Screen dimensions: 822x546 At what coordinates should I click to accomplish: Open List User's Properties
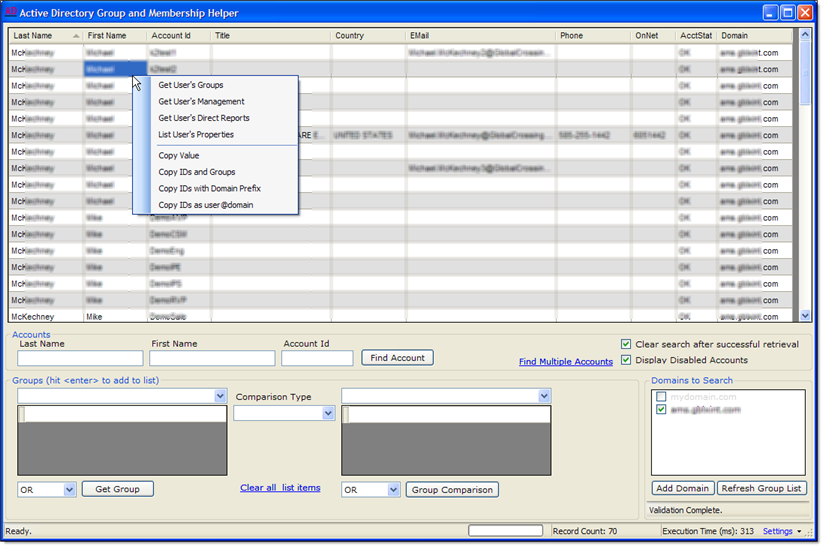(x=196, y=135)
